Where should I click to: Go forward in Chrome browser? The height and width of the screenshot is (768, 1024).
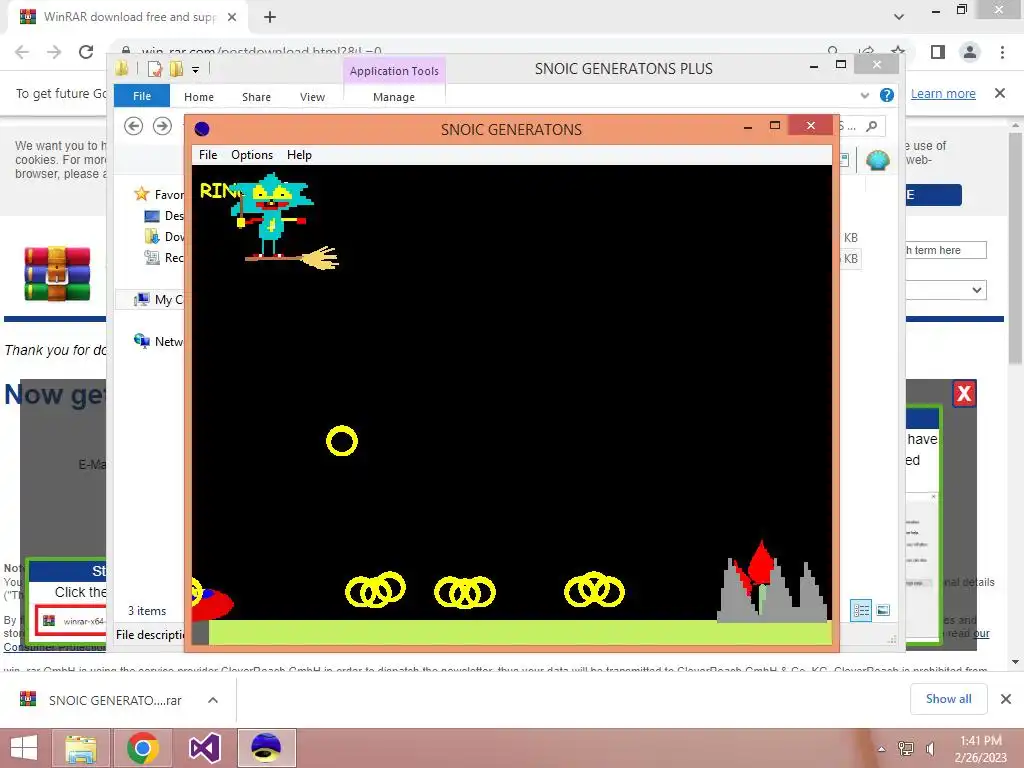[x=54, y=52]
